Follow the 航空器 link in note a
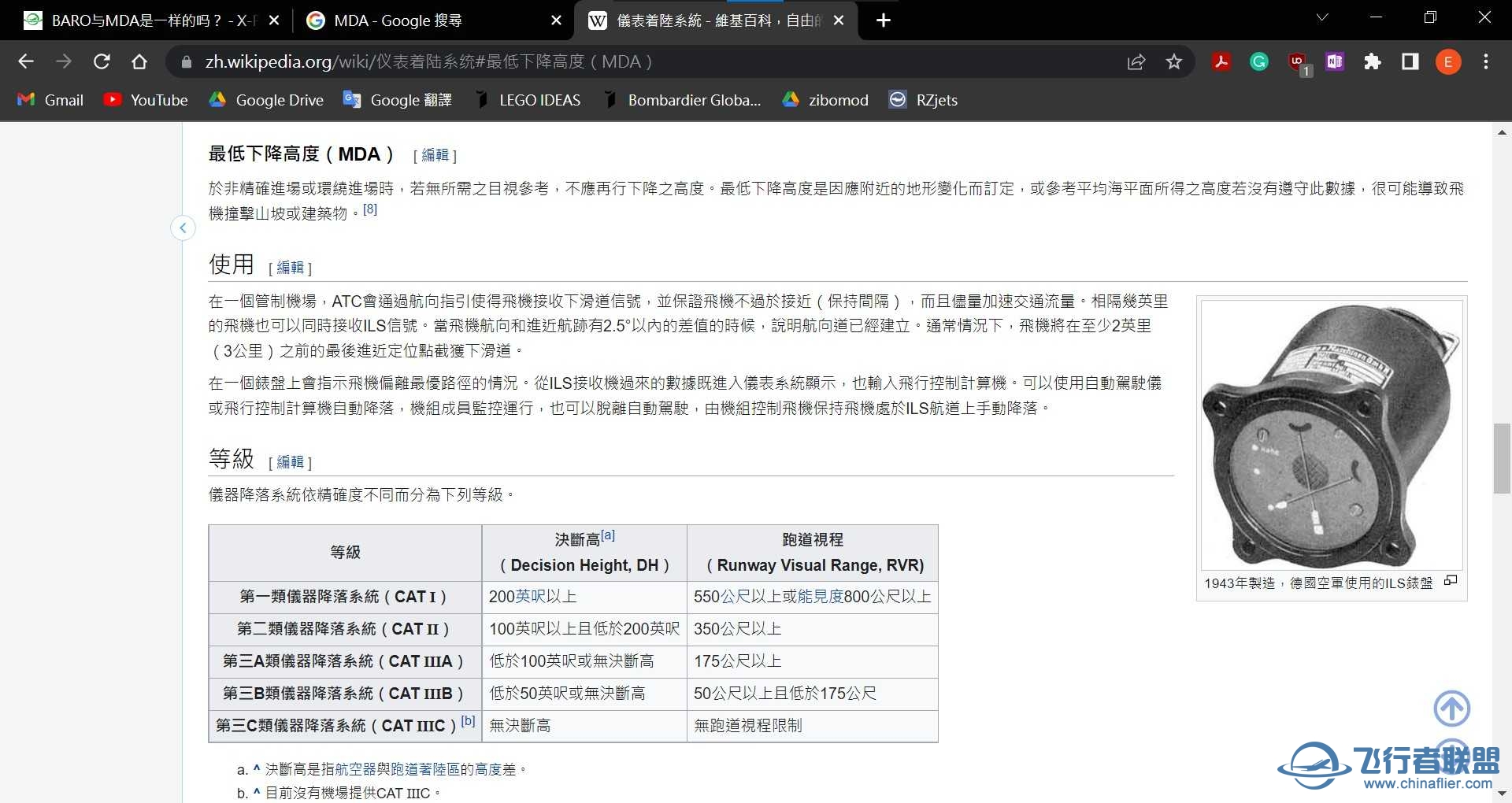Image resolution: width=1512 pixels, height=803 pixels. tap(356, 769)
